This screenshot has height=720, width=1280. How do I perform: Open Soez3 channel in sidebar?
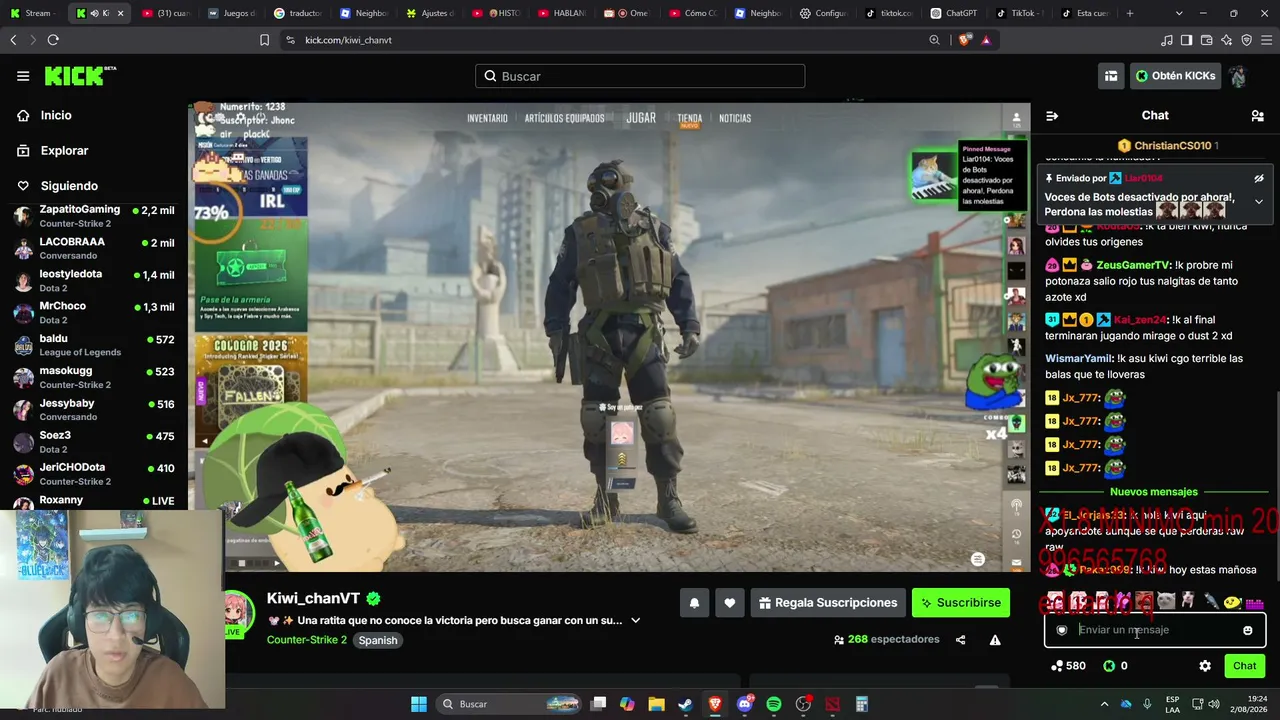(x=94, y=441)
